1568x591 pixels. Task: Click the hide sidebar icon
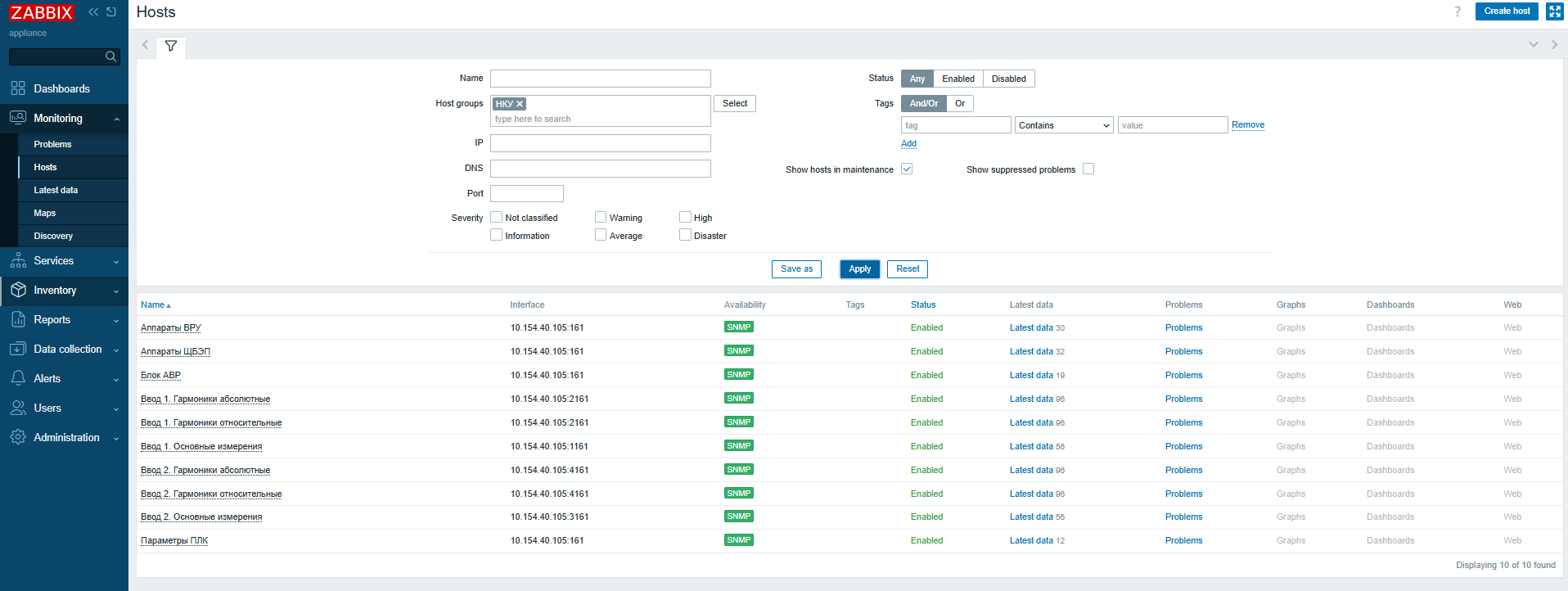click(111, 11)
